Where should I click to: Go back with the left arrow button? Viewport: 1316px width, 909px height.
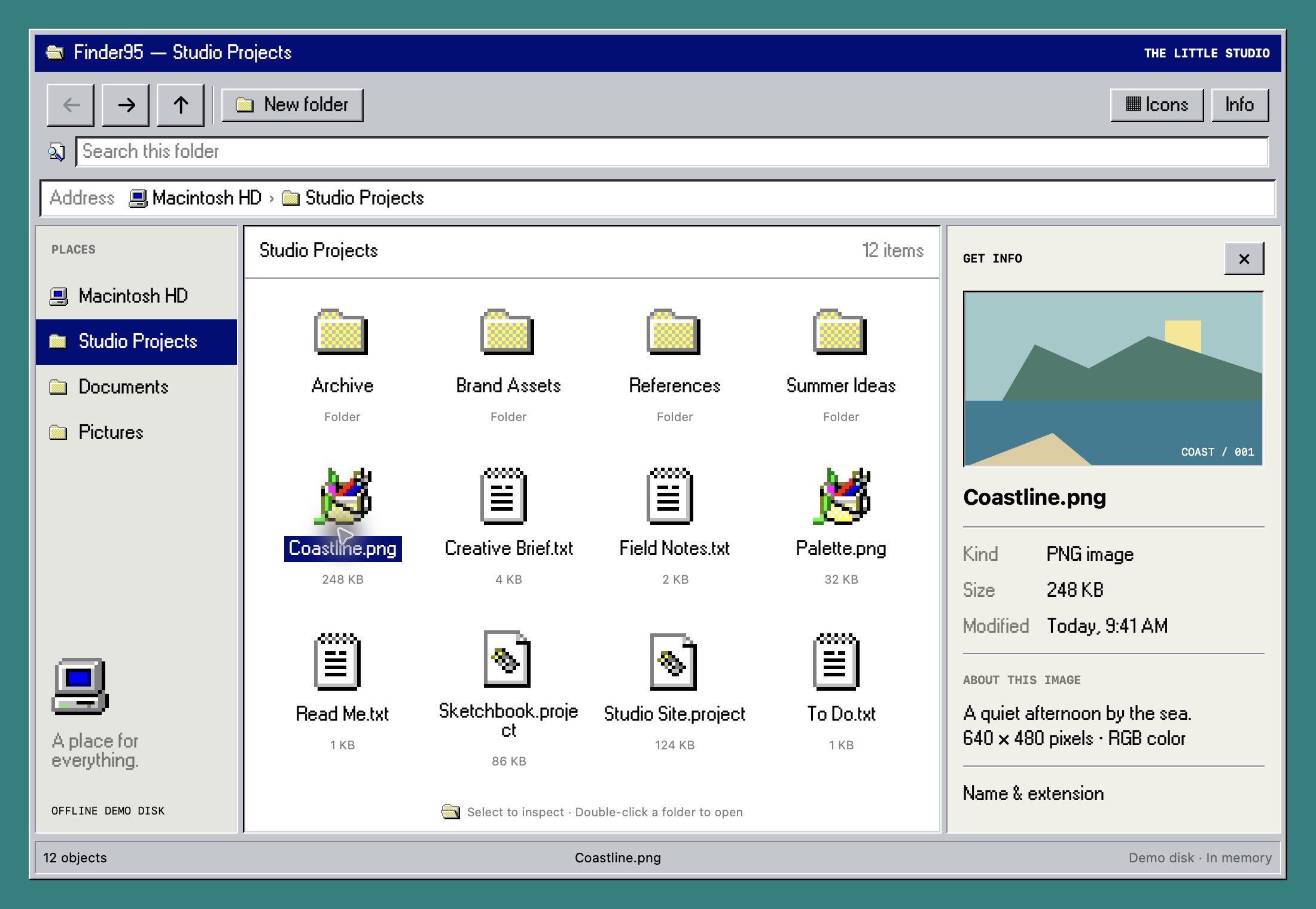point(71,105)
